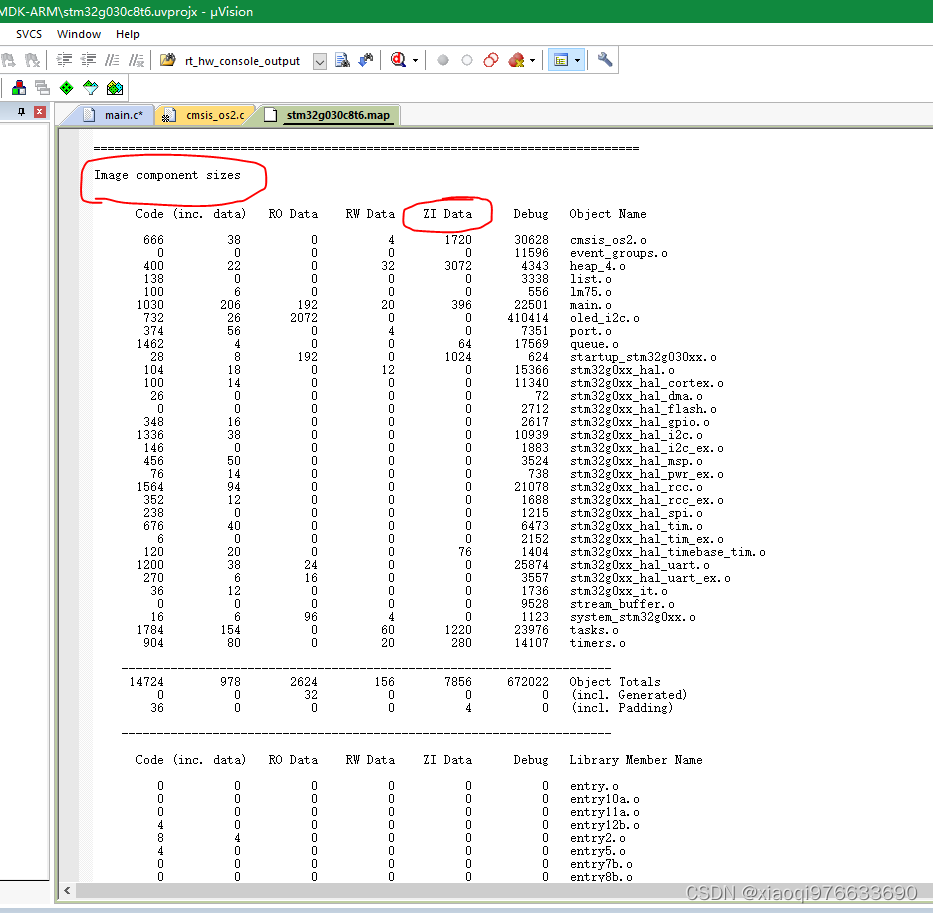Click the 'oled_i2c.o' object name
This screenshot has width=933, height=913.
605,318
